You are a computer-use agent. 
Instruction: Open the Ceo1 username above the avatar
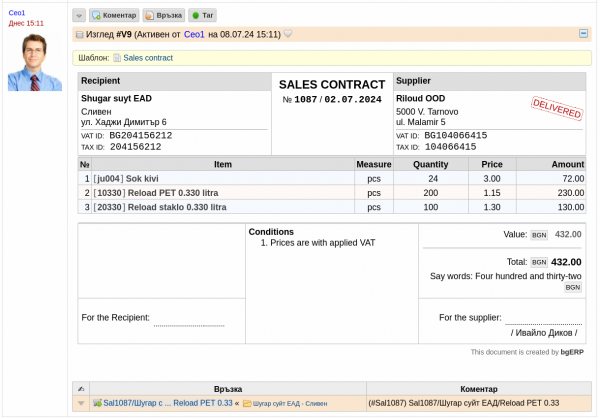click(16, 12)
